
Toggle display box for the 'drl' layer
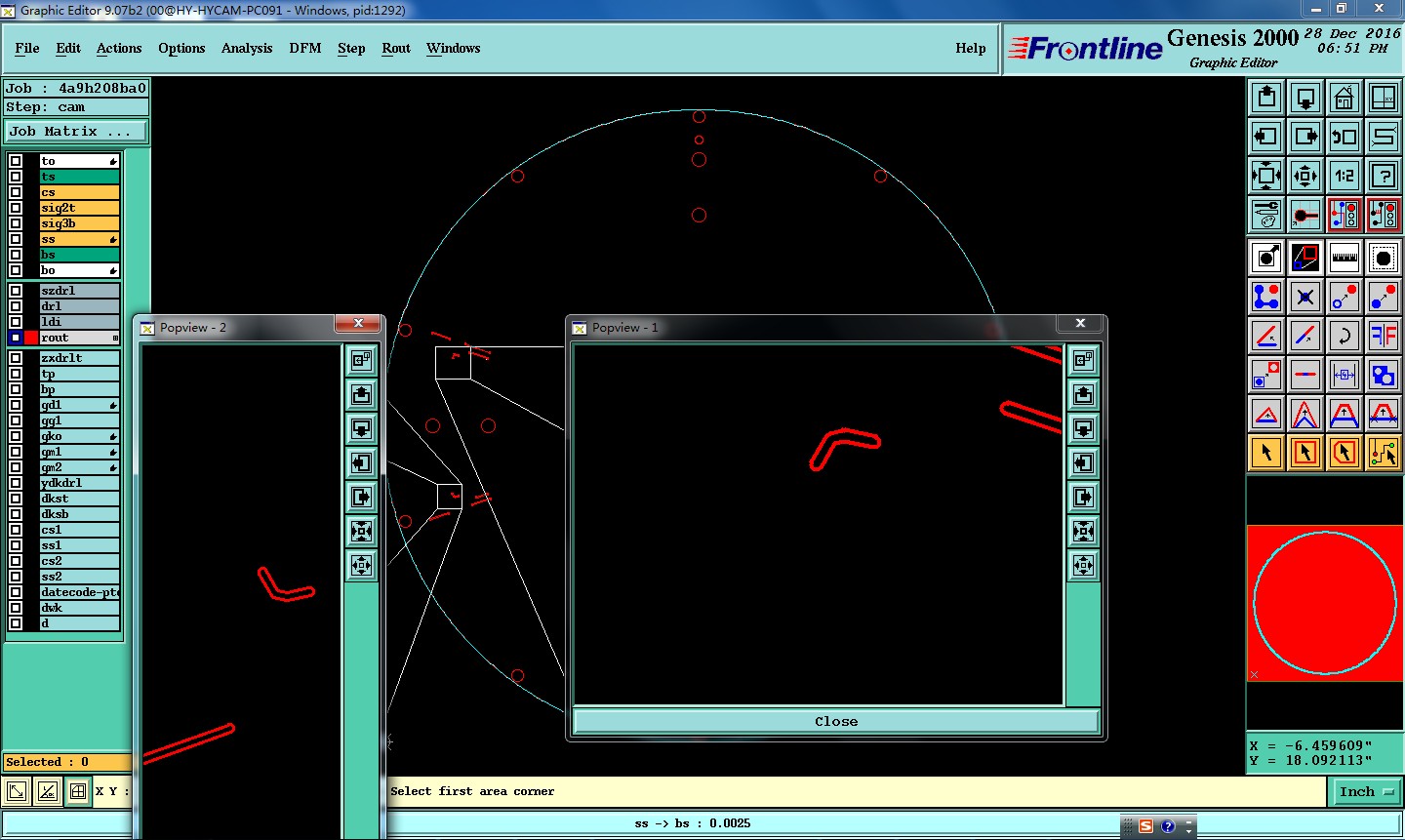16,306
